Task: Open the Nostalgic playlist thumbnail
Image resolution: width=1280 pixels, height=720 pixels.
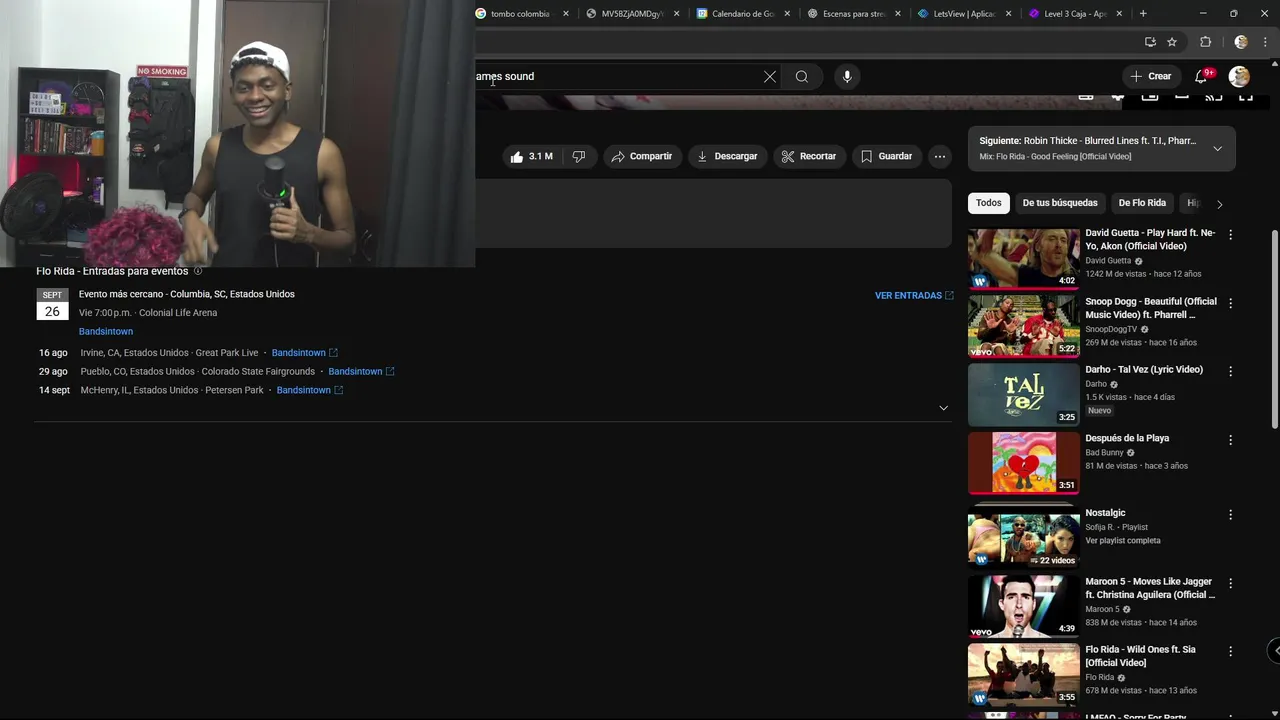Action: pyautogui.click(x=1024, y=538)
